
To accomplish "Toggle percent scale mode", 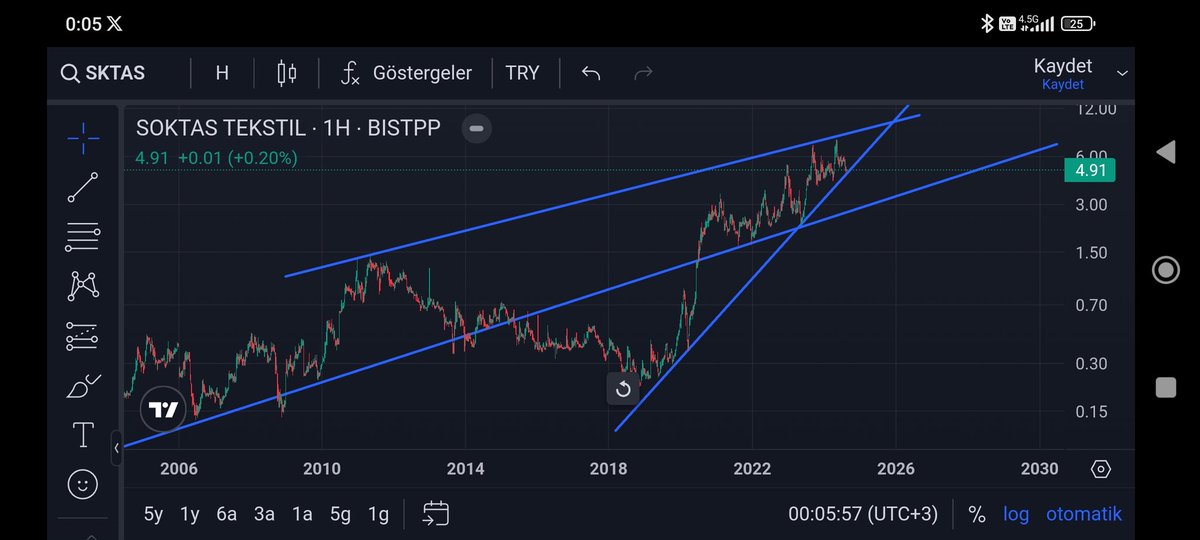I will tap(977, 514).
